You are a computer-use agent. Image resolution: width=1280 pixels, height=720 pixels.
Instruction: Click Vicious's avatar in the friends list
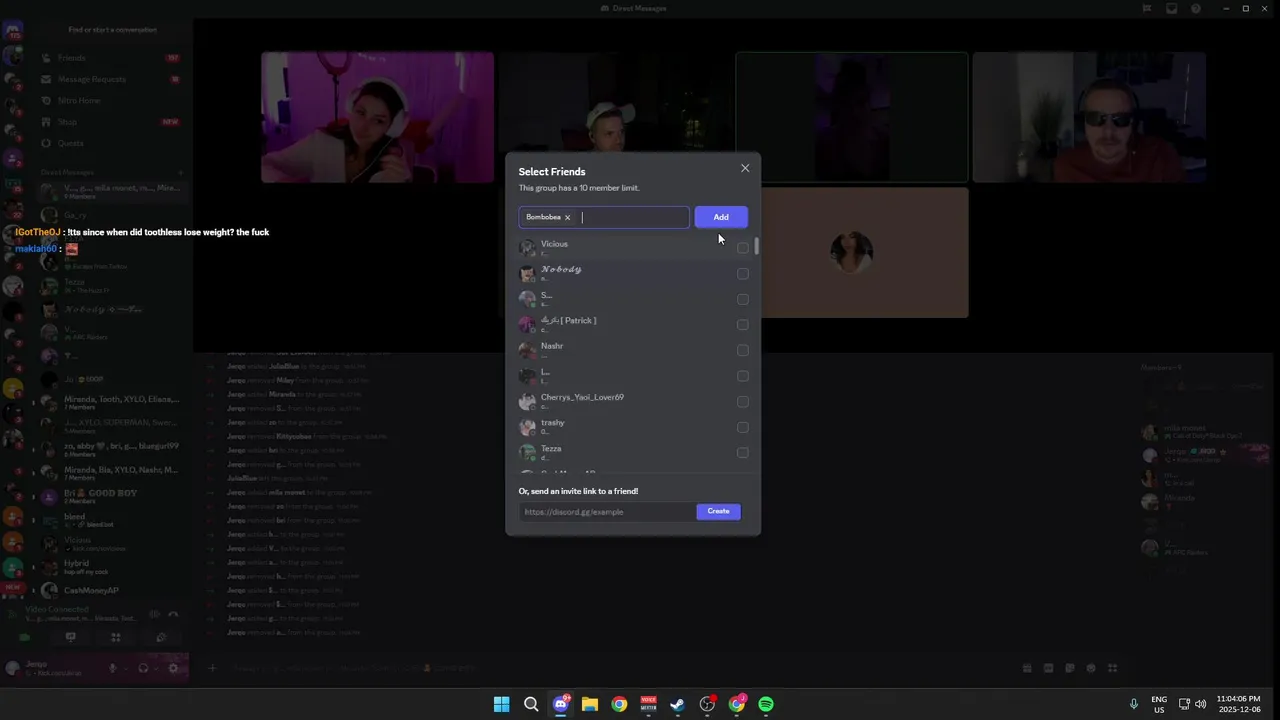click(527, 248)
